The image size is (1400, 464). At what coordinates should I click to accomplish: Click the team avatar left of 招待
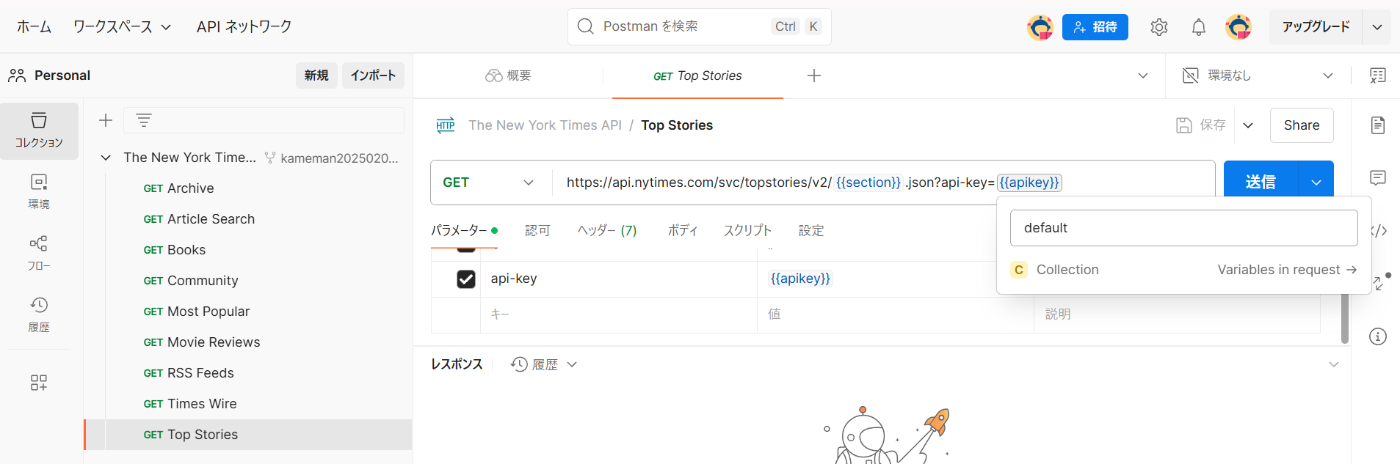1040,27
